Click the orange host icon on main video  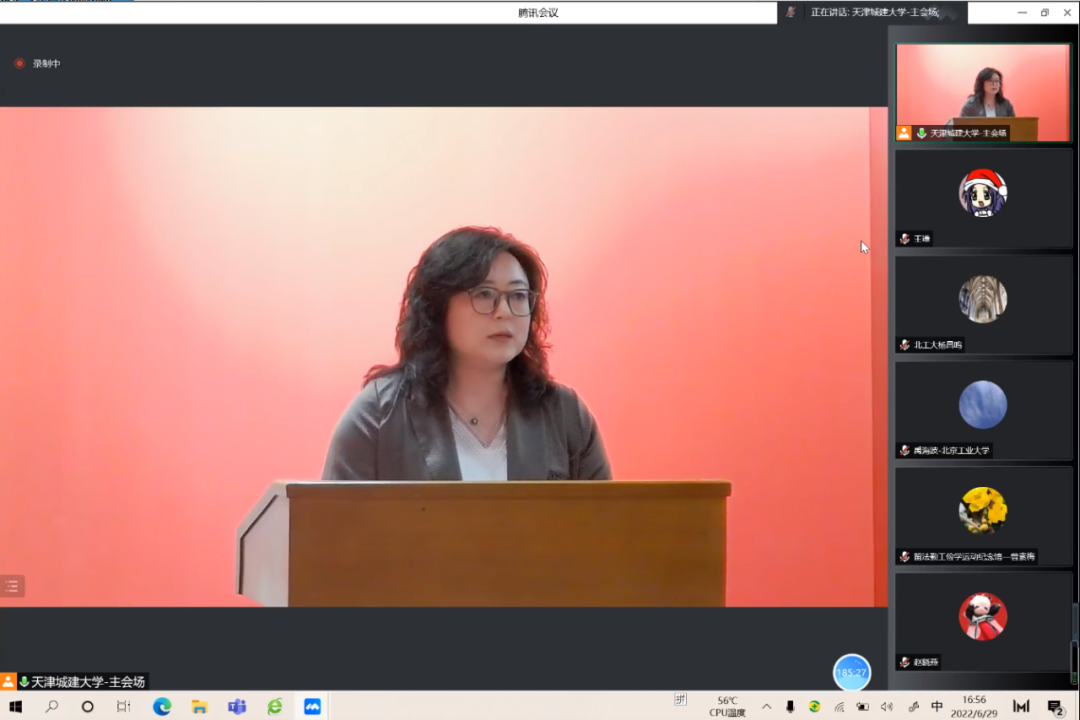click(8, 681)
